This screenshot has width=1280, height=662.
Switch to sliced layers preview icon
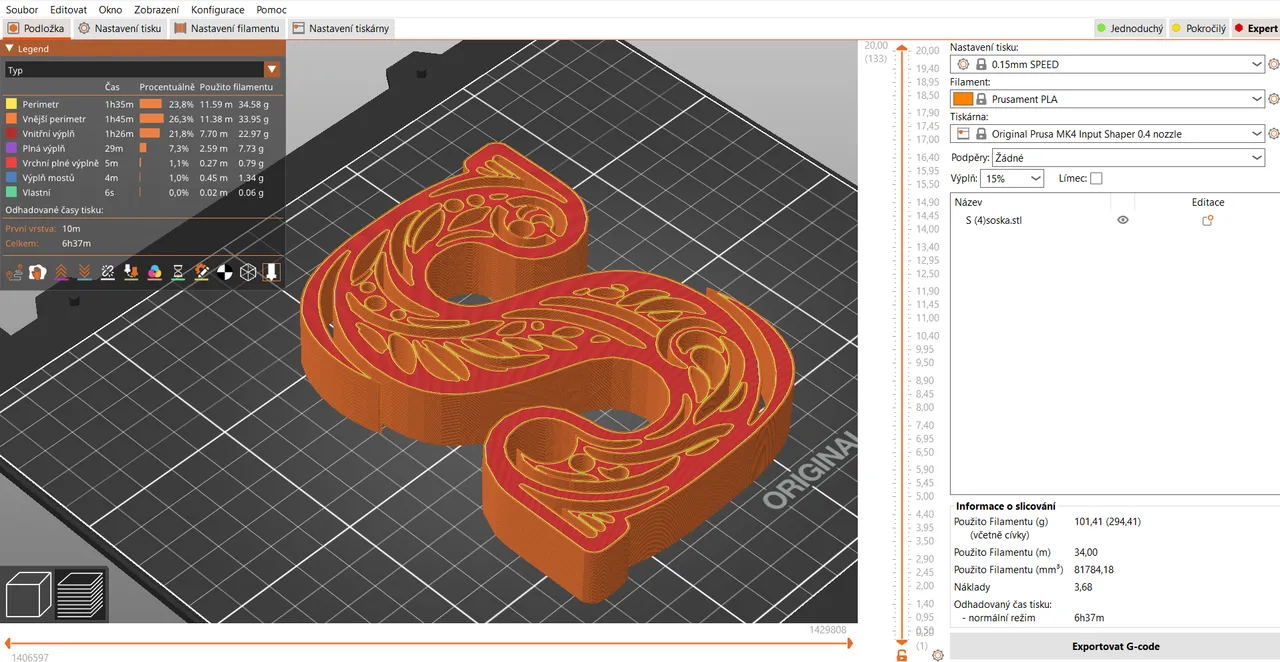pyautogui.click(x=81, y=594)
